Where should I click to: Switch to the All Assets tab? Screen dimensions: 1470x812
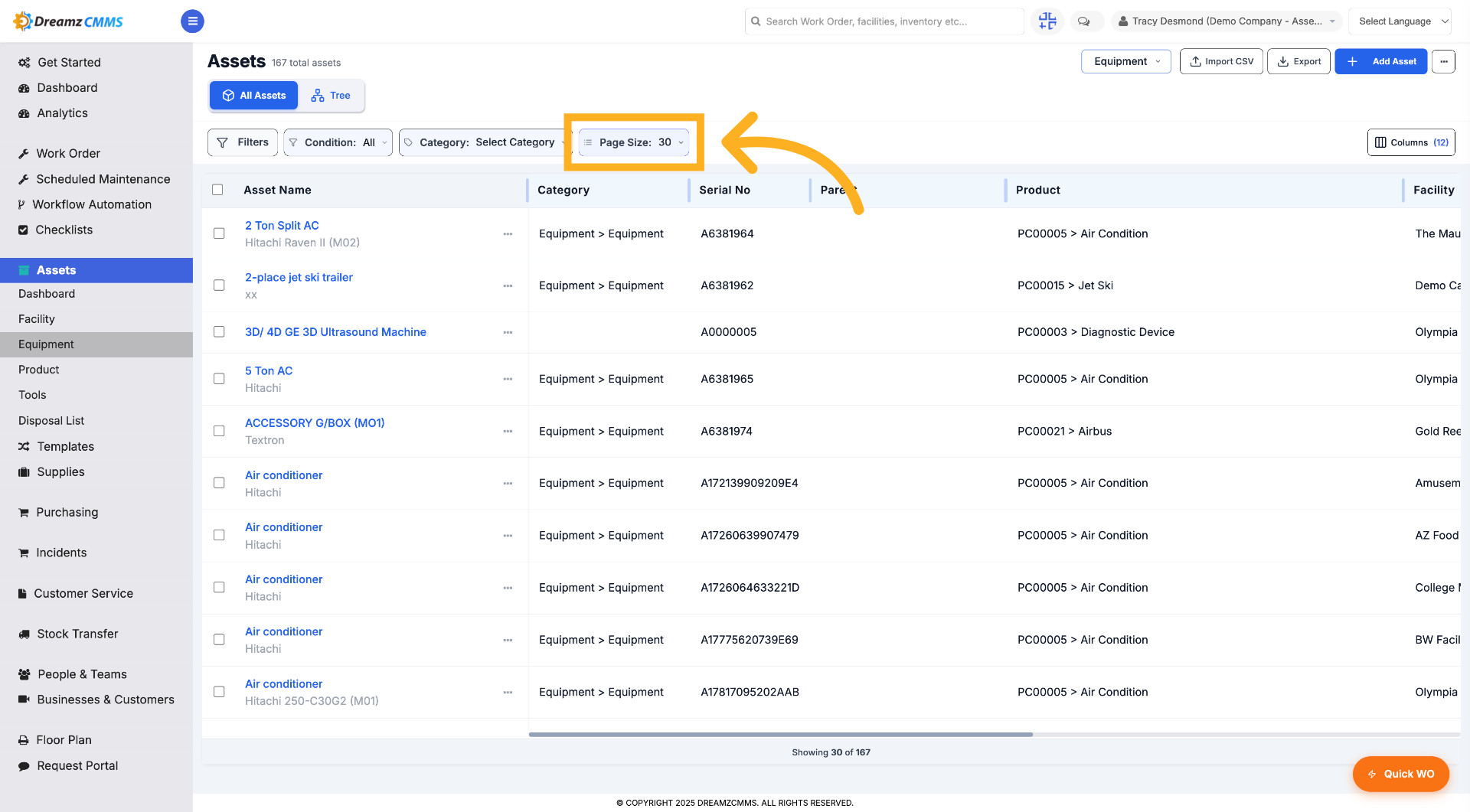tap(254, 96)
